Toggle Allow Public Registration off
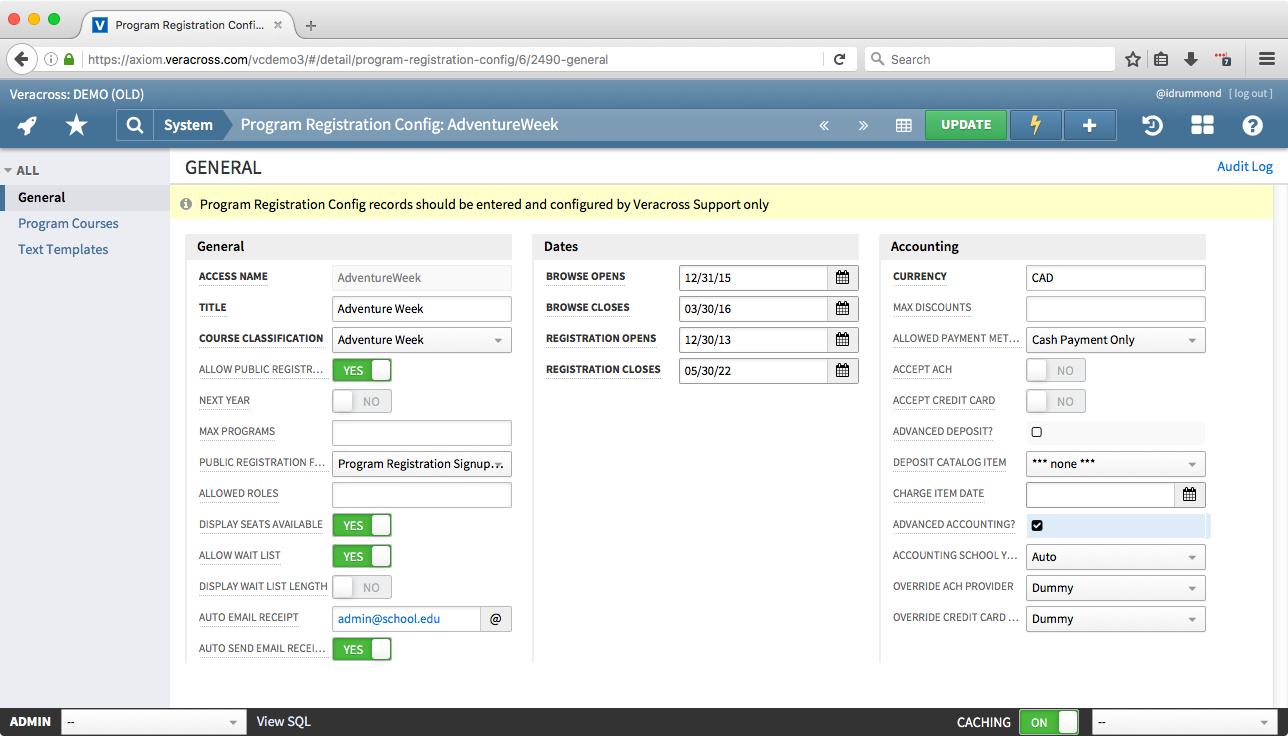 [361, 369]
